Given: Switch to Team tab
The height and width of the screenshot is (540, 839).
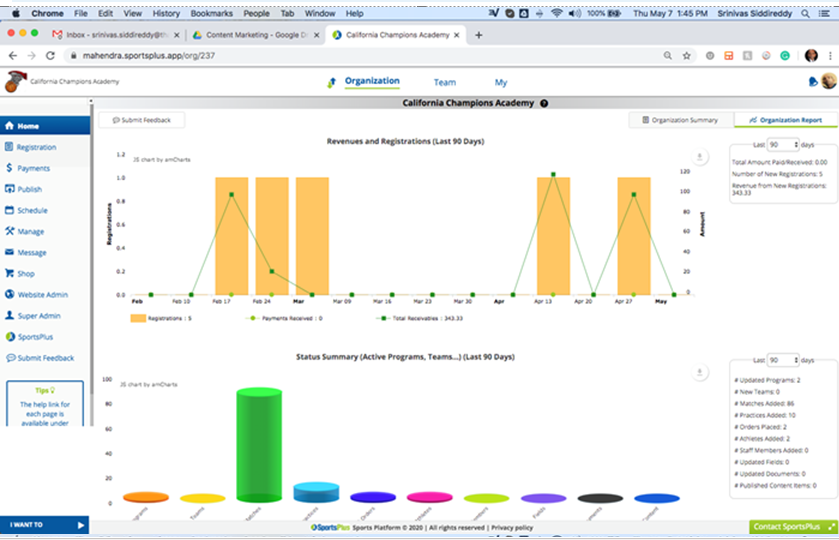Looking at the screenshot, I should coord(445,82).
